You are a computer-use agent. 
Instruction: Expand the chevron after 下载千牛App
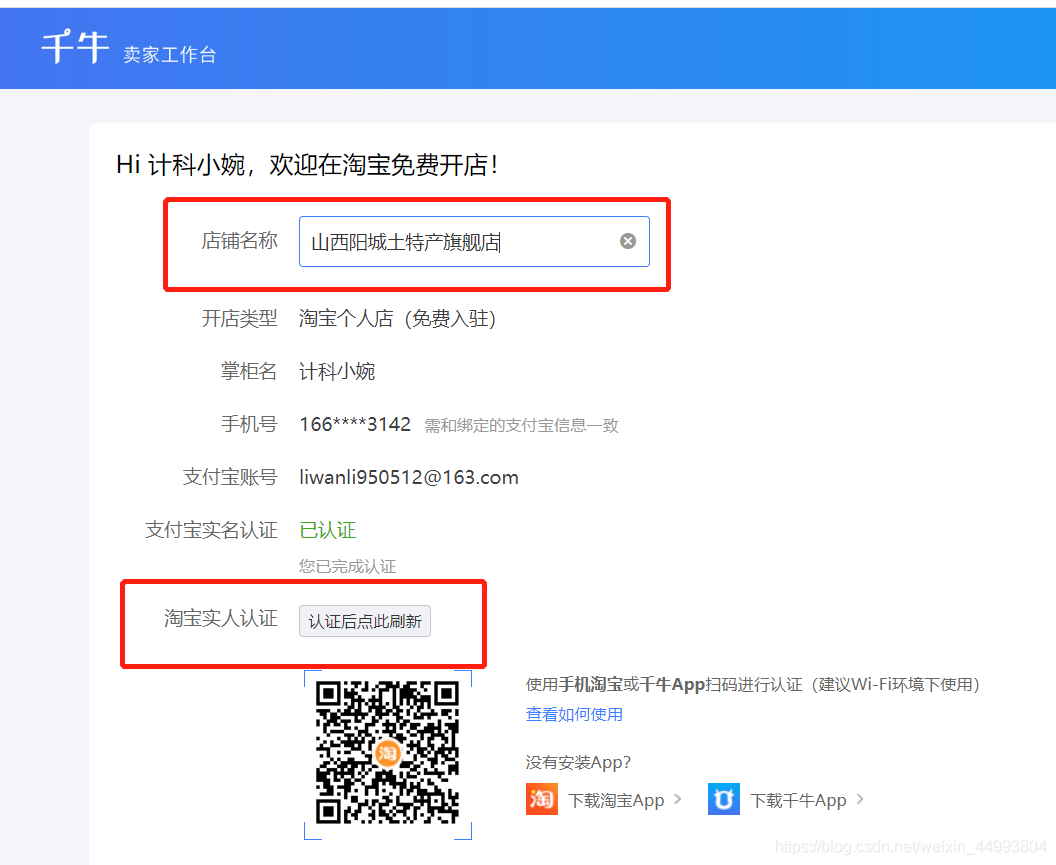pyautogui.click(x=860, y=799)
